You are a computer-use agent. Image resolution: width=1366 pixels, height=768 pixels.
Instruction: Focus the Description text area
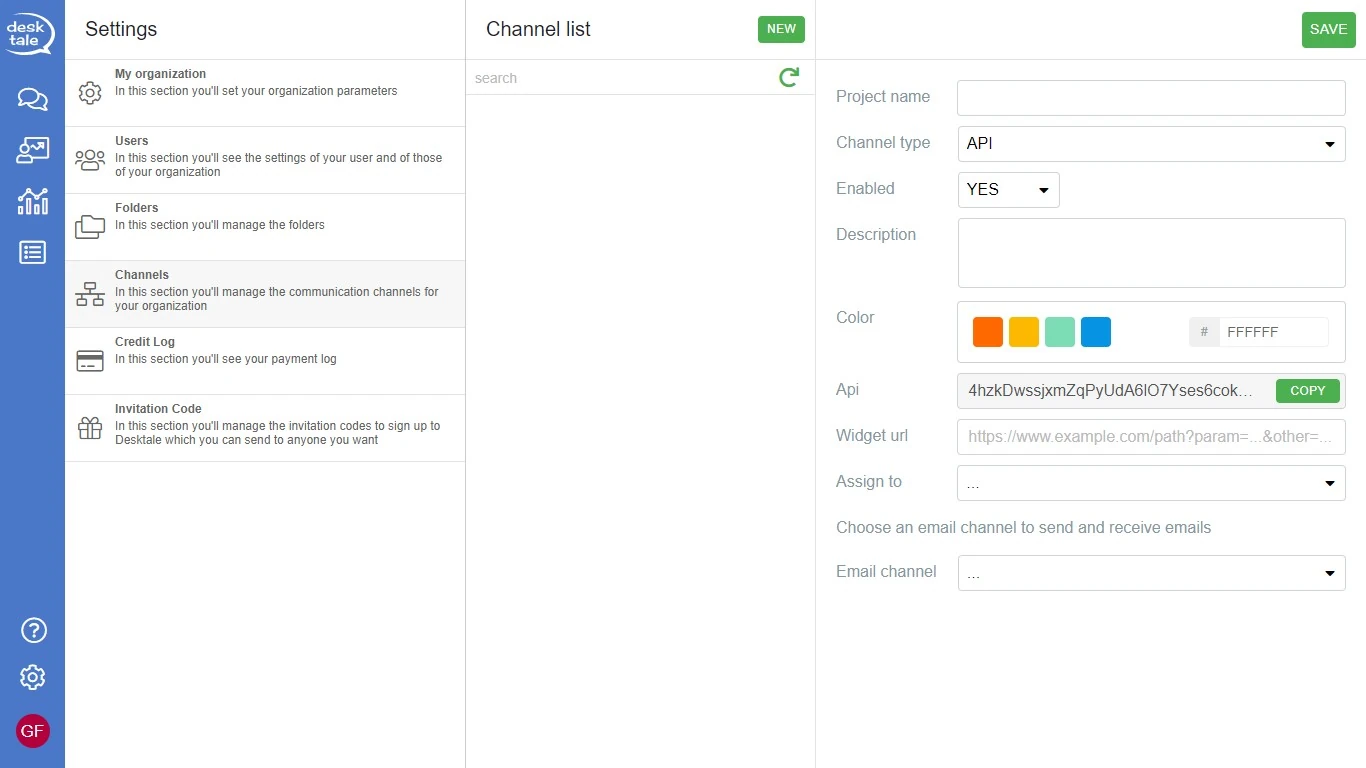click(1151, 253)
